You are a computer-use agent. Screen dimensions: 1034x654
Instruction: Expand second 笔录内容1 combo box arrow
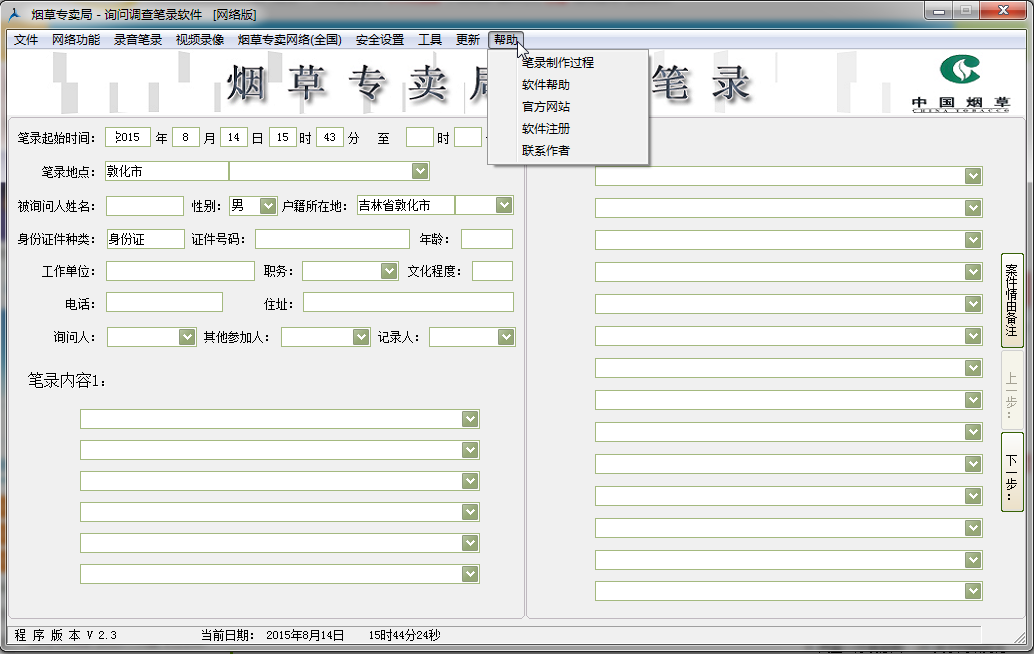tap(470, 450)
